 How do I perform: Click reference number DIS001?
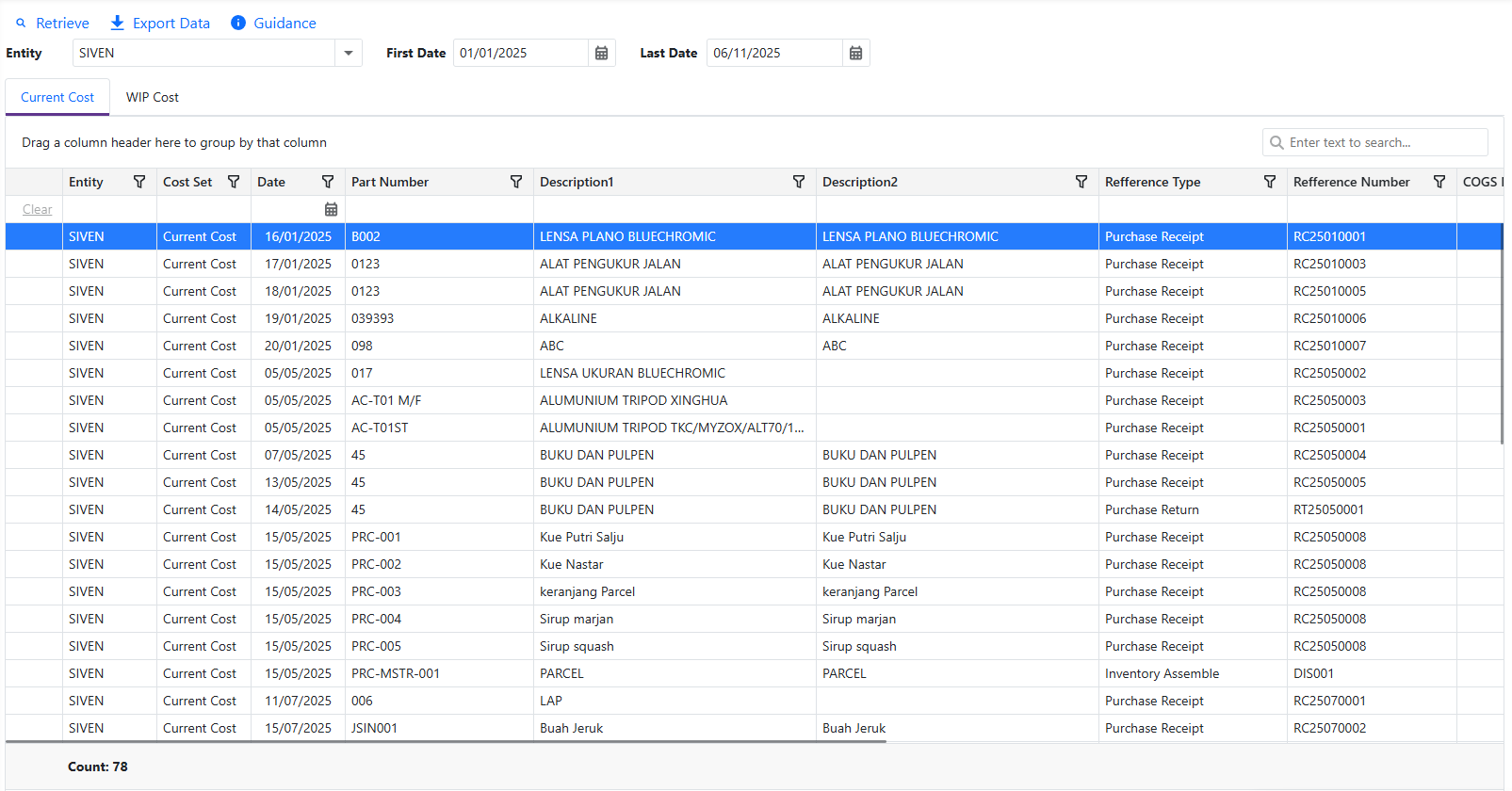tap(1372, 673)
